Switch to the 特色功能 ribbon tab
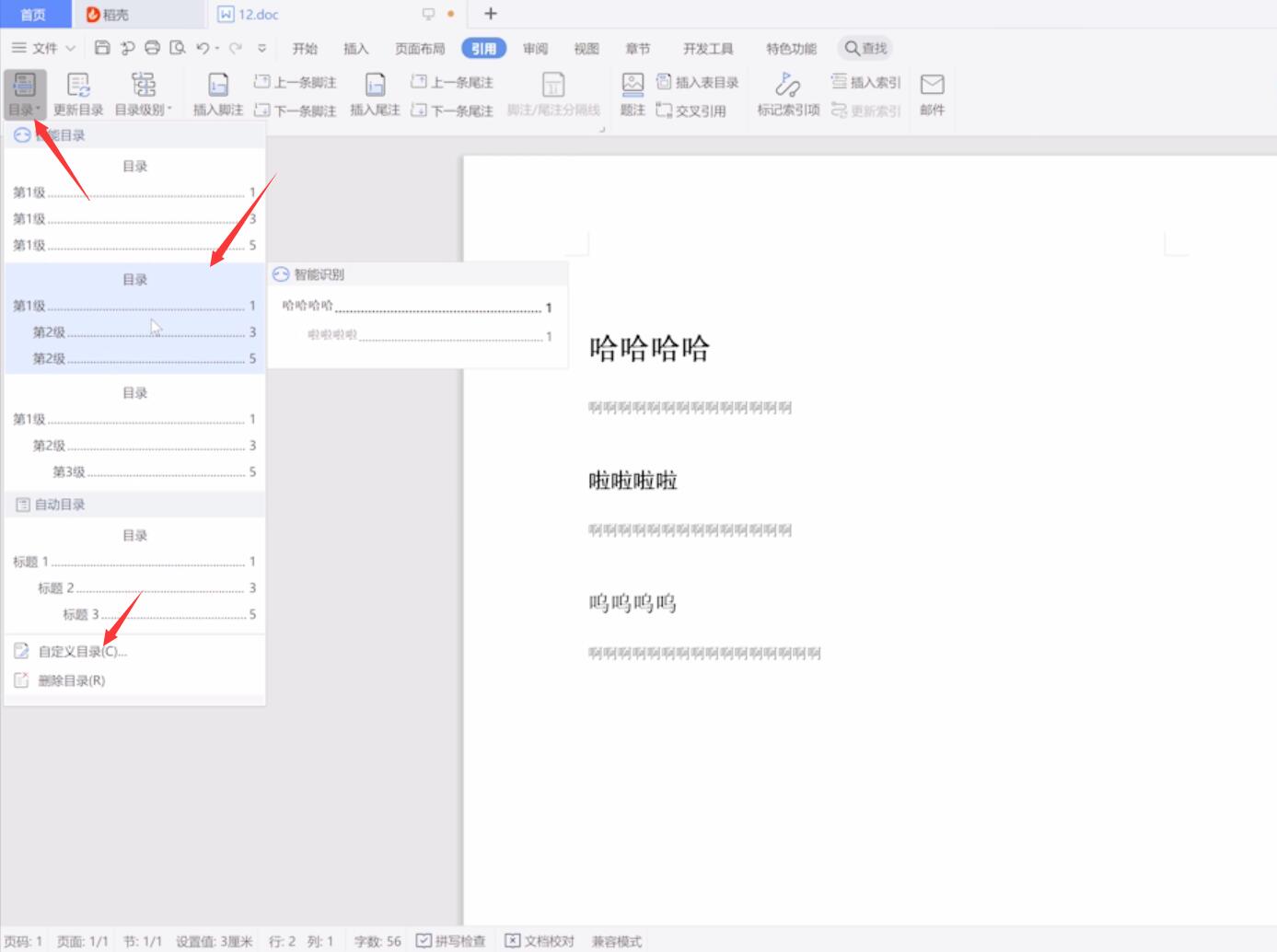 click(x=791, y=49)
